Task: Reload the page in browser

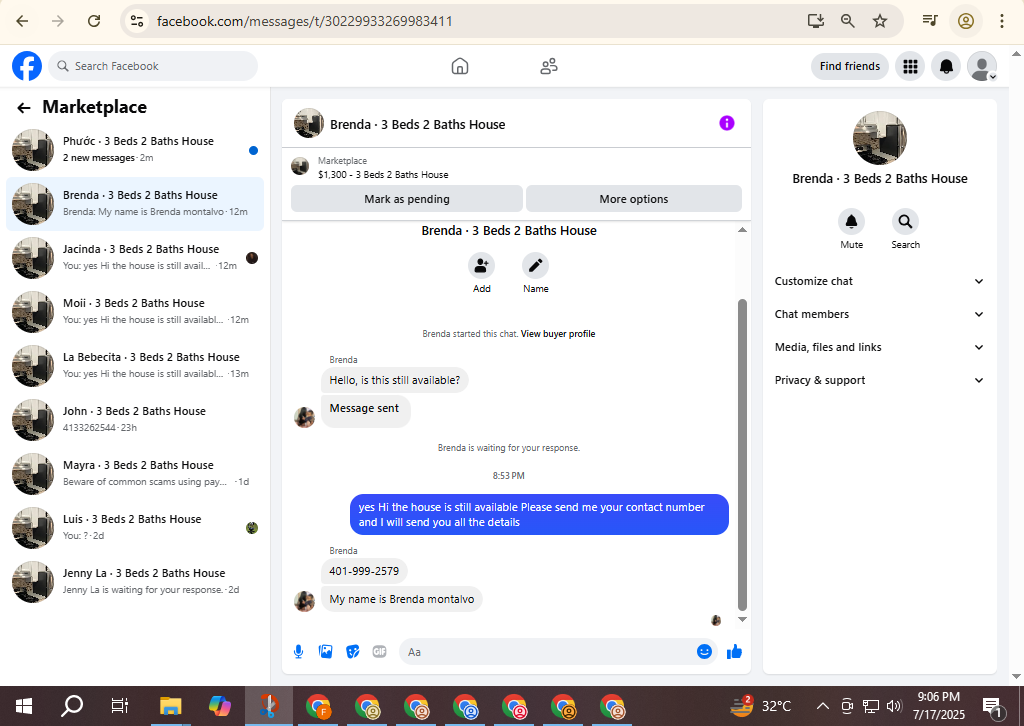Action: (x=94, y=21)
